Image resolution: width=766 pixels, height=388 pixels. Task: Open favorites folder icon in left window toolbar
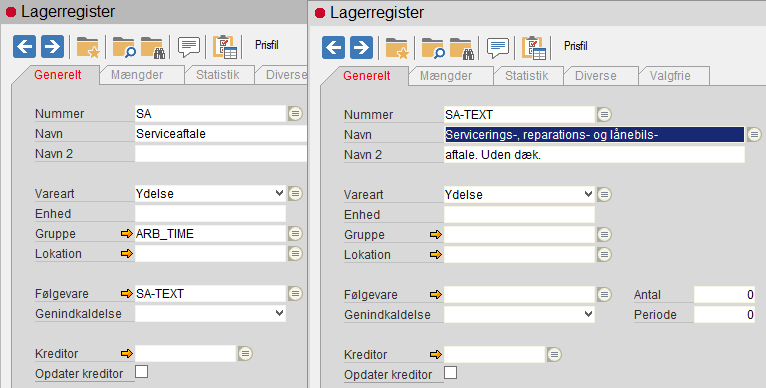click(88, 47)
